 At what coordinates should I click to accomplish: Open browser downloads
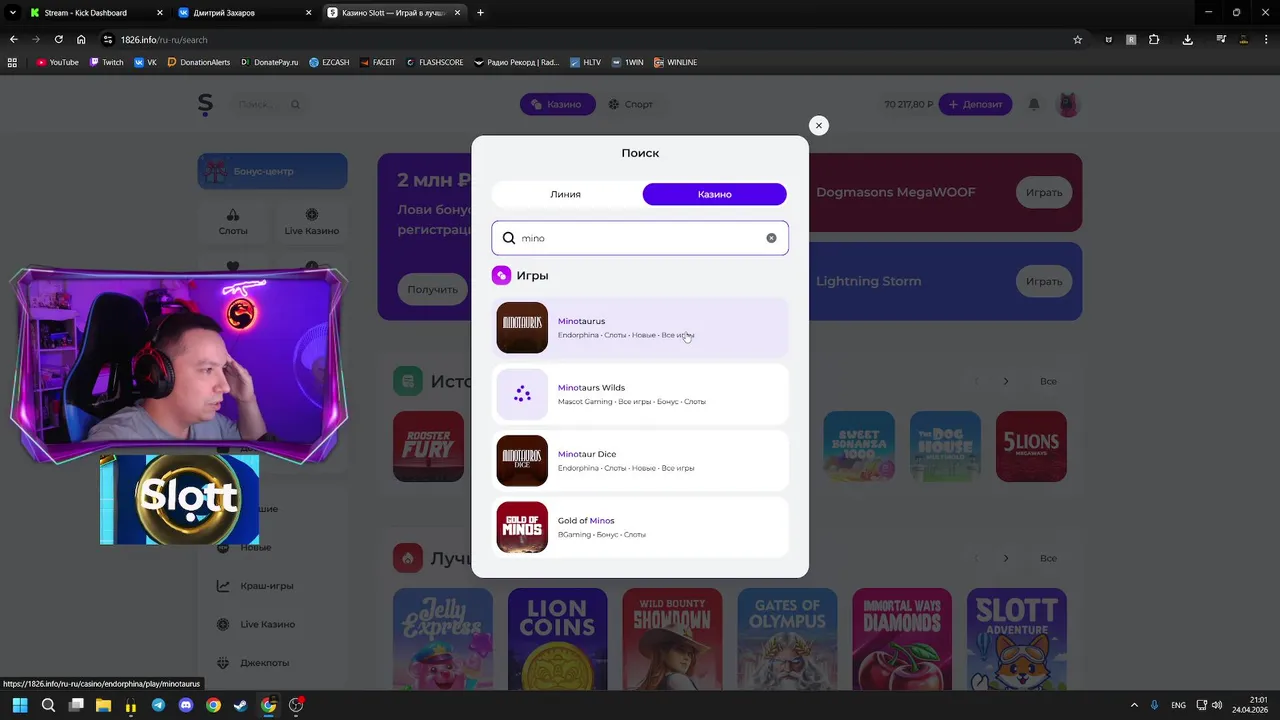(x=1187, y=40)
